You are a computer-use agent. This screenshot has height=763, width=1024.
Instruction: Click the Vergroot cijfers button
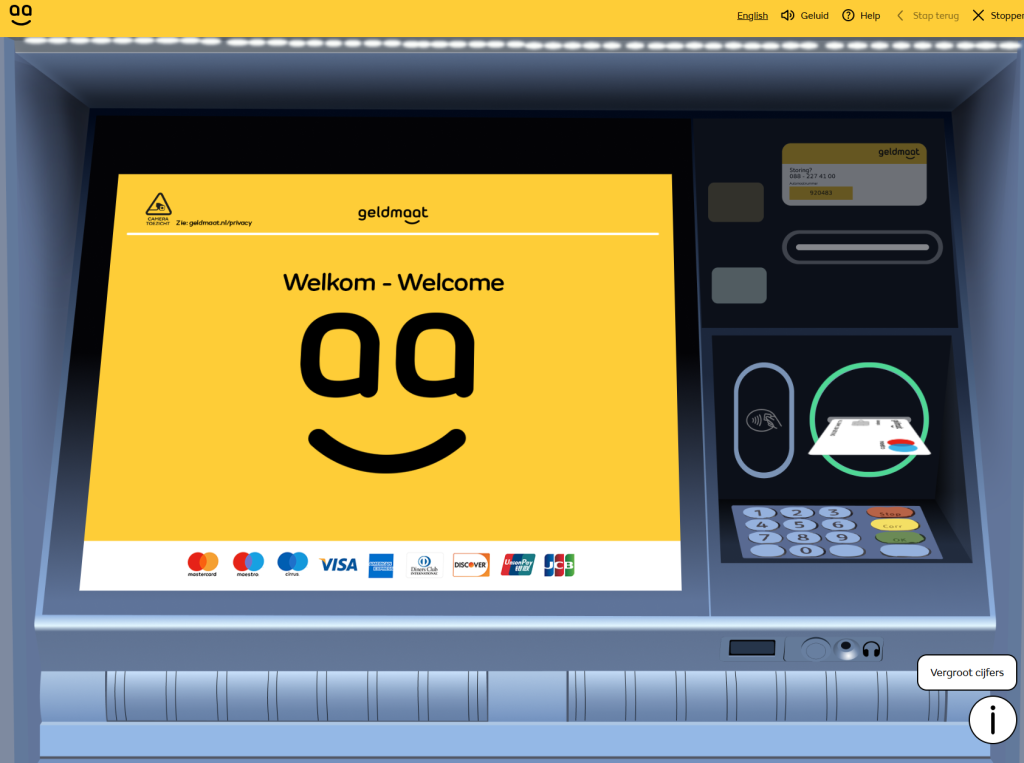[x=967, y=672]
